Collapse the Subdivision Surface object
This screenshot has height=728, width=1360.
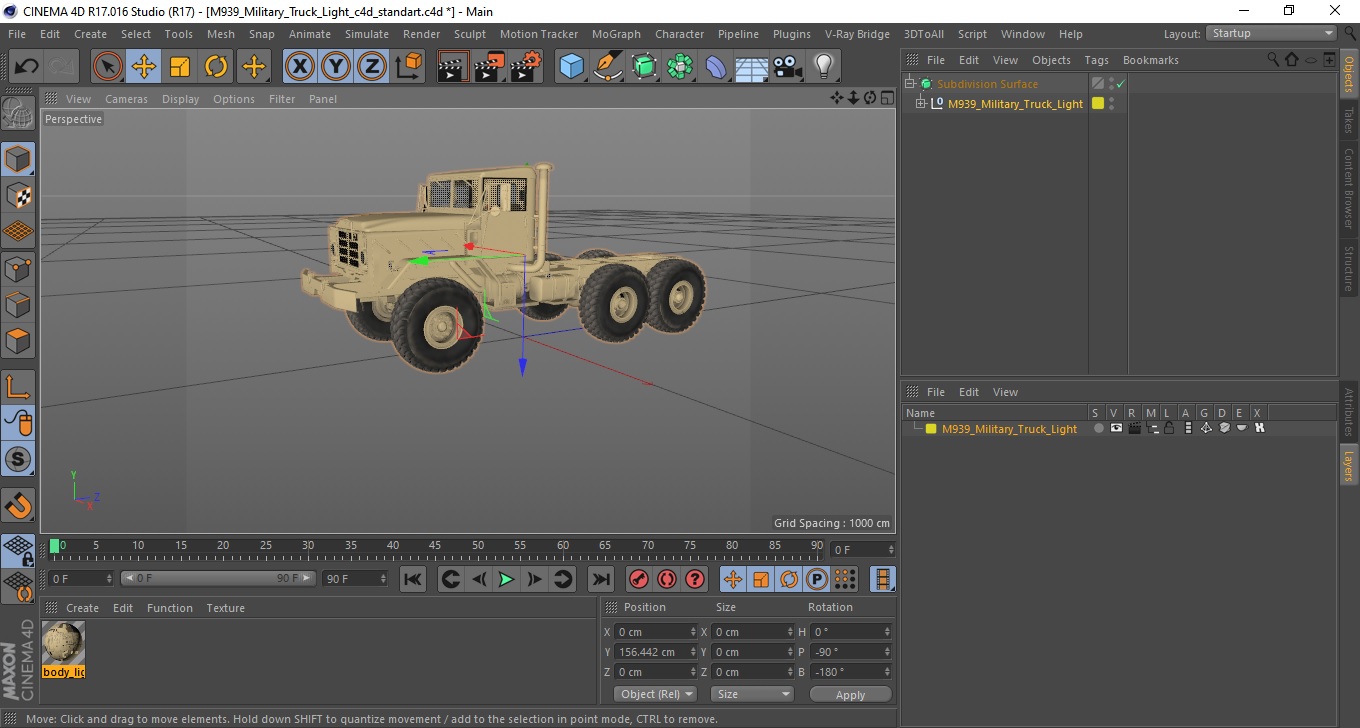(910, 84)
